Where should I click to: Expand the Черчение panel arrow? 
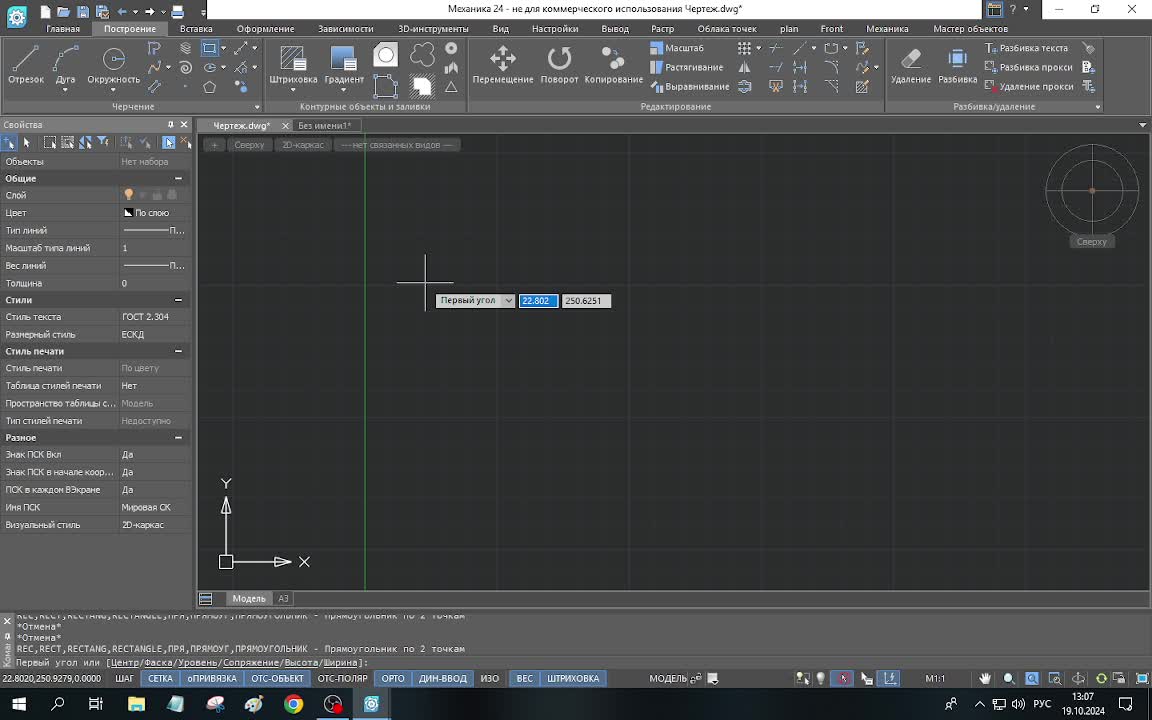click(x=256, y=107)
